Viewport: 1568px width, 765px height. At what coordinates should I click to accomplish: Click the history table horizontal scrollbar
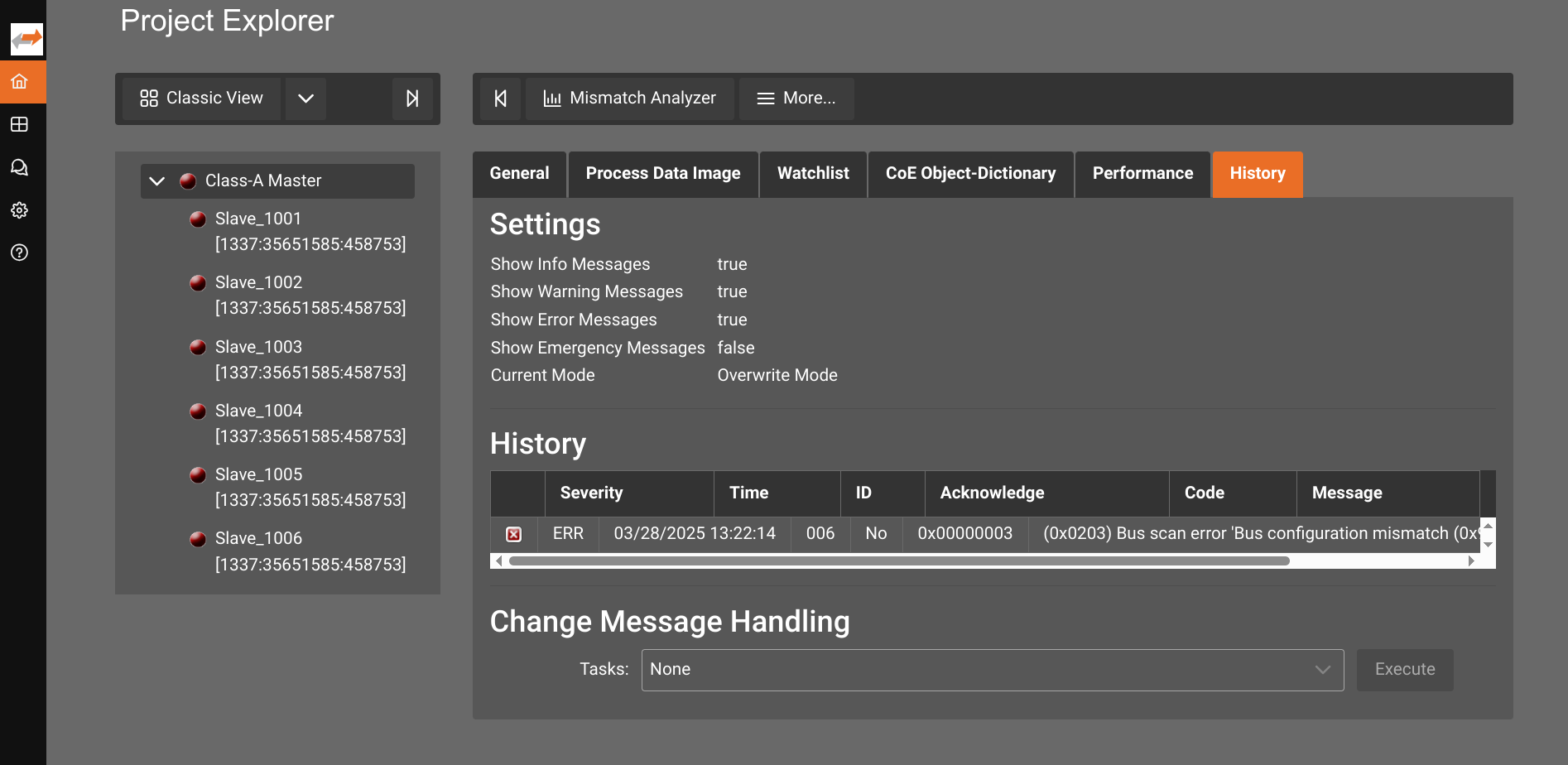point(899,561)
